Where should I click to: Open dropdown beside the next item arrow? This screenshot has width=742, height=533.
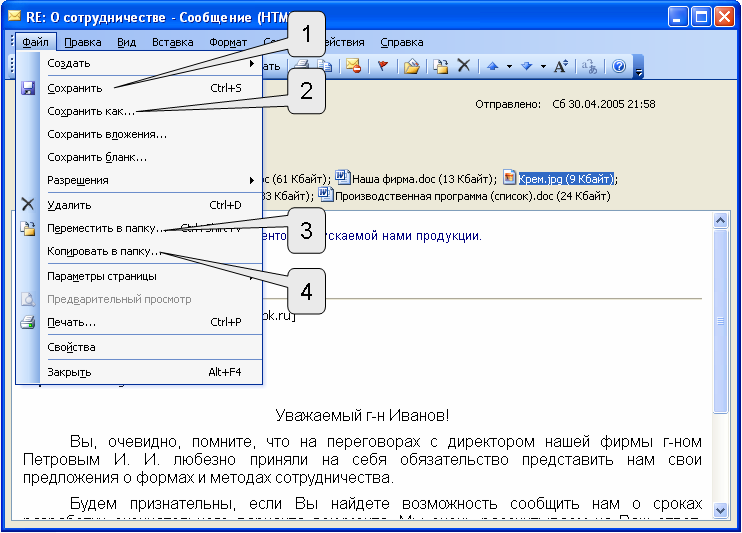[543, 66]
